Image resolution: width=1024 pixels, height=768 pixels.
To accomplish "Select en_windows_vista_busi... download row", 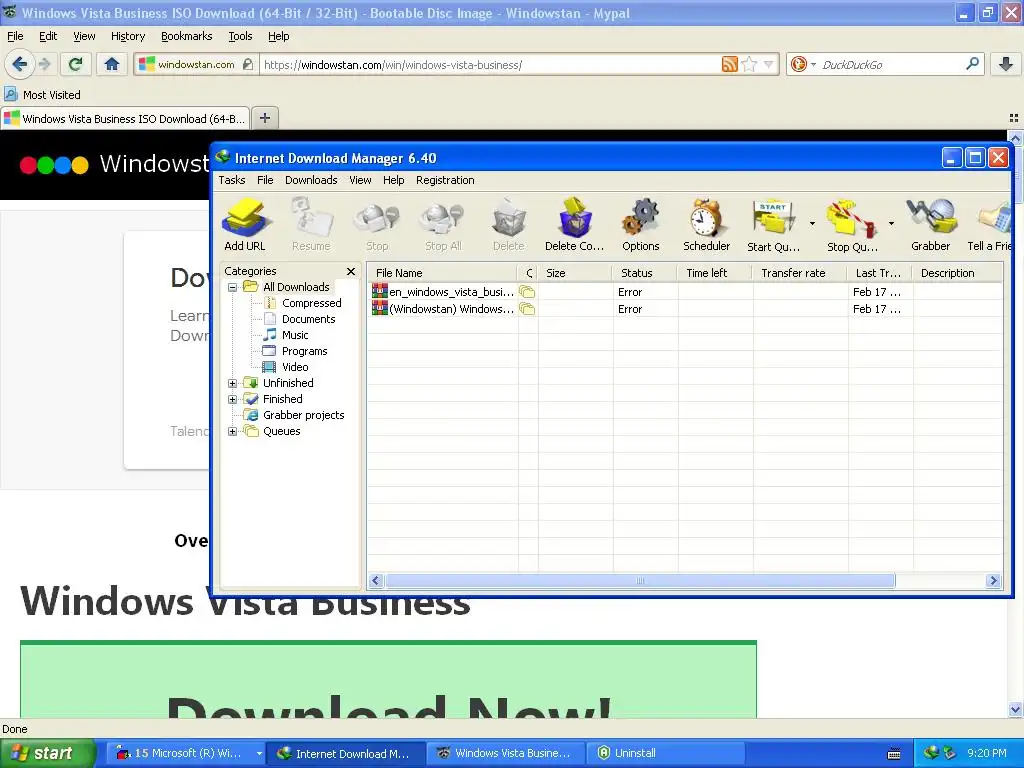I will coord(684,292).
